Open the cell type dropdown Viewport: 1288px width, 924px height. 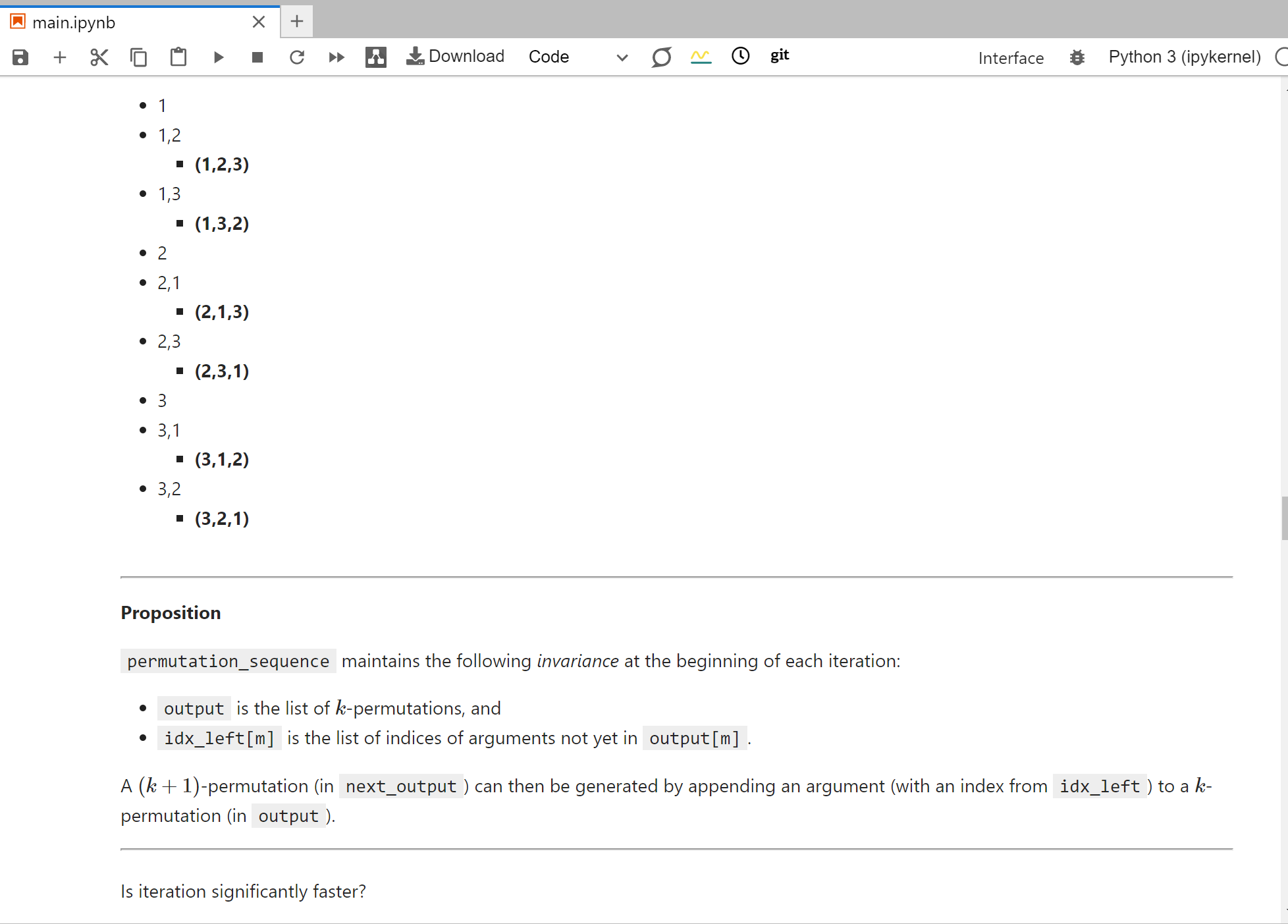pyautogui.click(x=577, y=57)
